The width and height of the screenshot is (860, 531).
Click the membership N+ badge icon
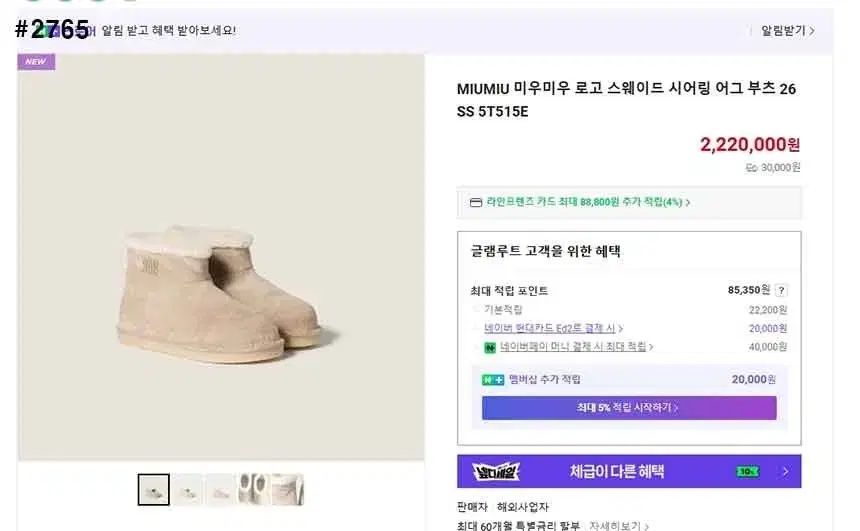tap(492, 380)
